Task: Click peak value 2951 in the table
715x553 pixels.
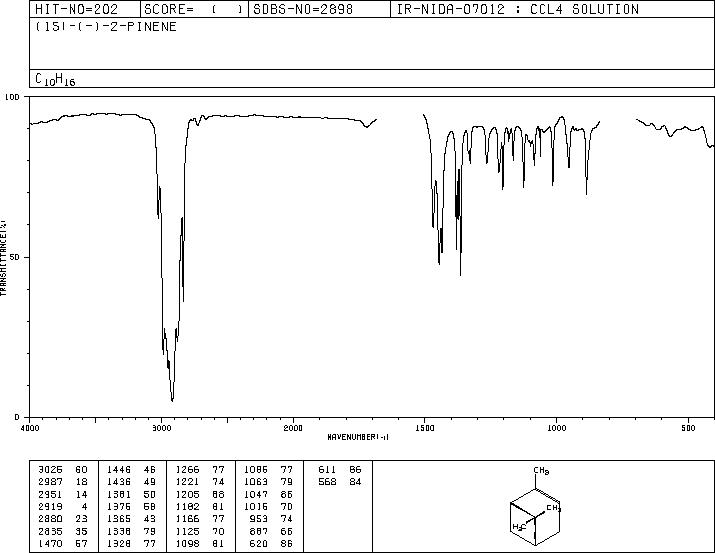Action: 50,495
